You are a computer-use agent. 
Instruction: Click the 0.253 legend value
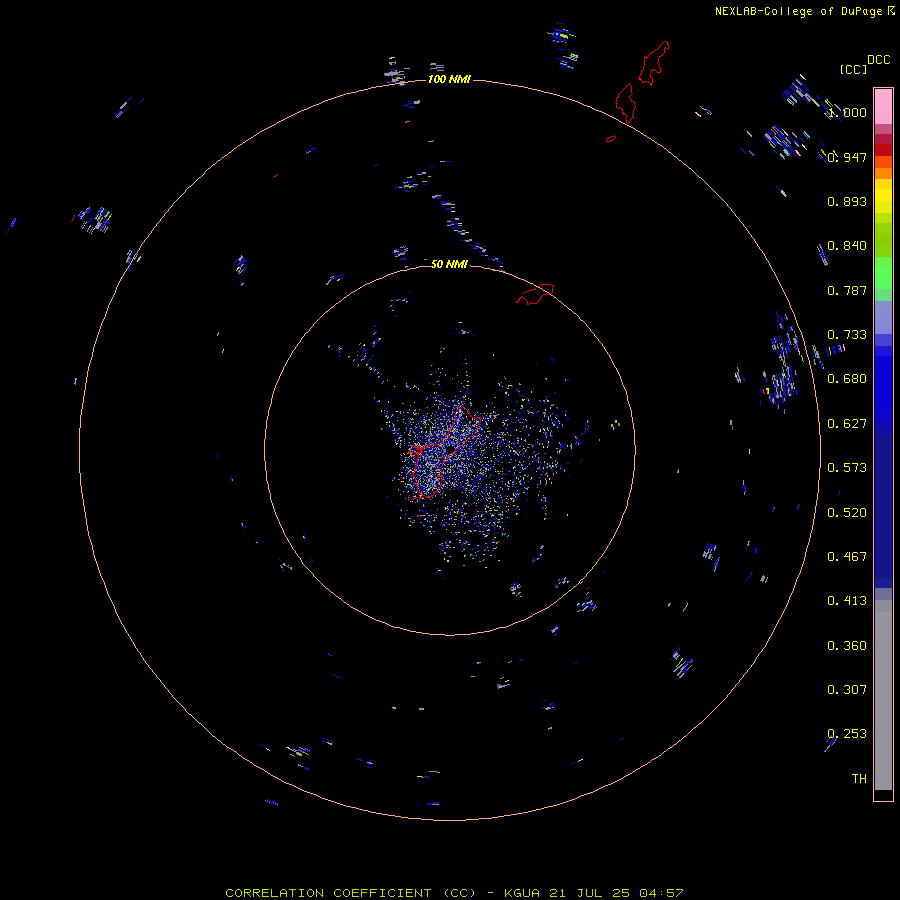point(847,734)
